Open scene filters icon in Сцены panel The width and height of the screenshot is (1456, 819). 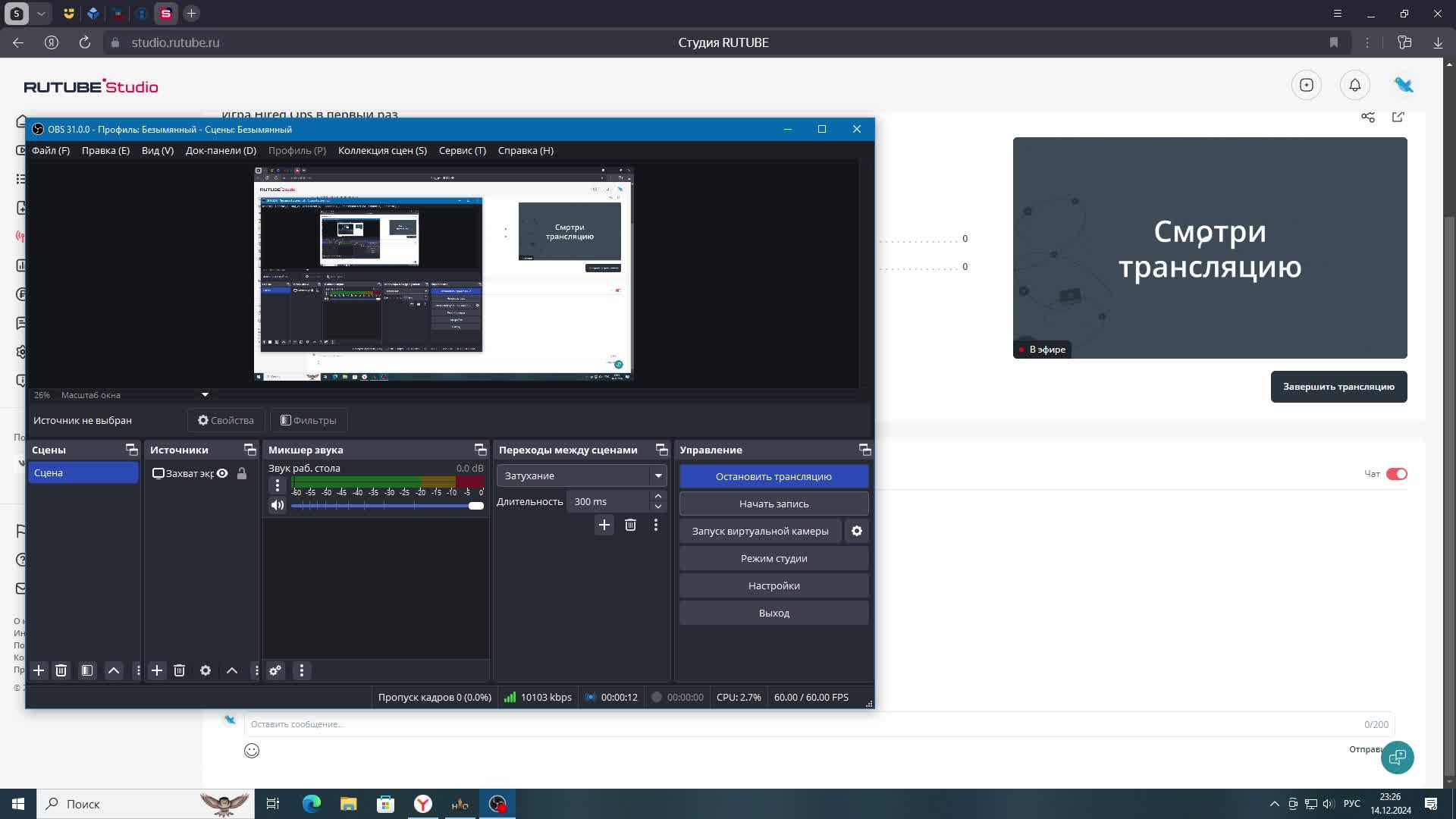(87, 670)
